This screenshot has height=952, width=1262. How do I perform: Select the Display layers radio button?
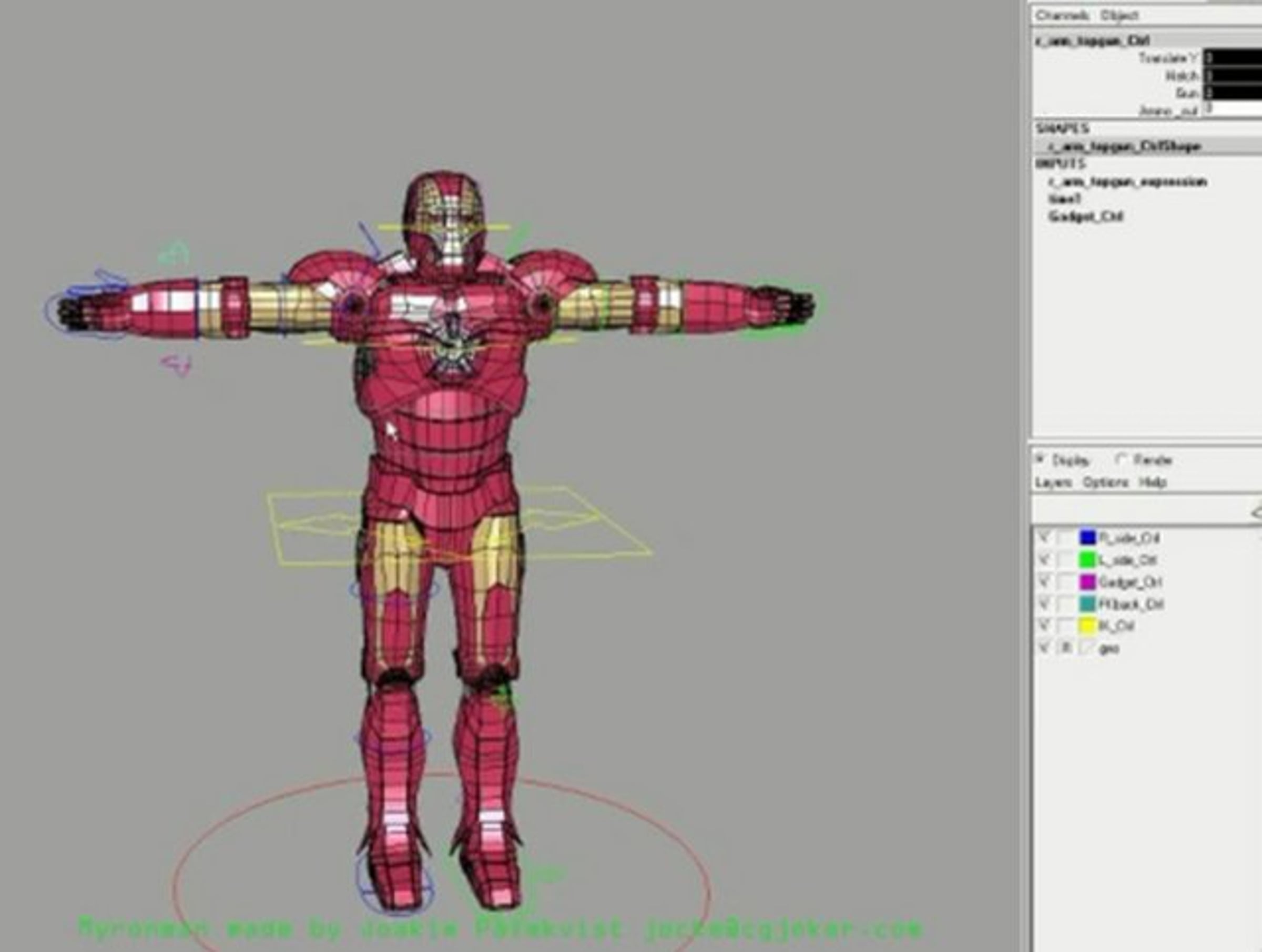1041,458
